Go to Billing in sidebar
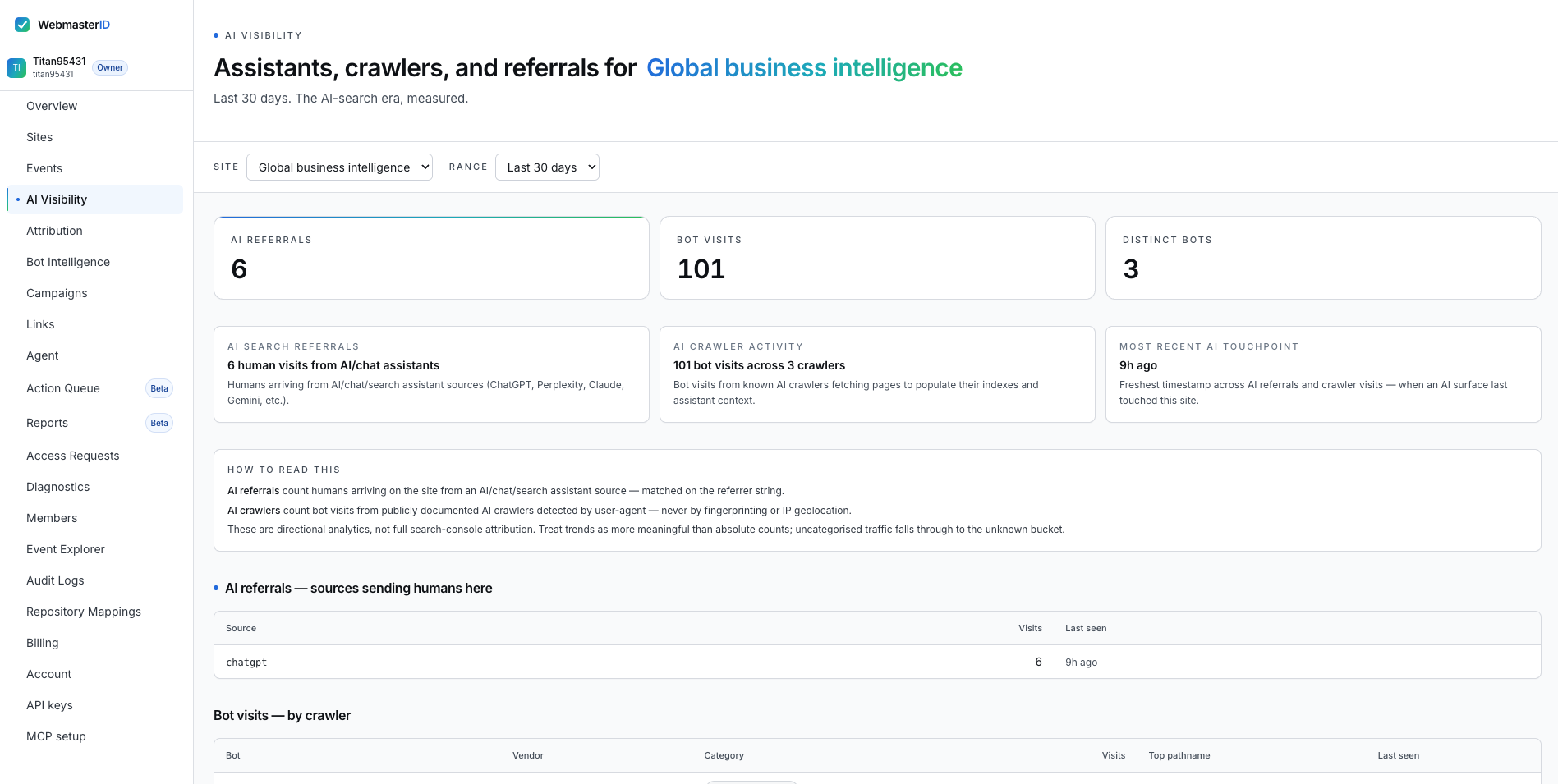 (43, 643)
